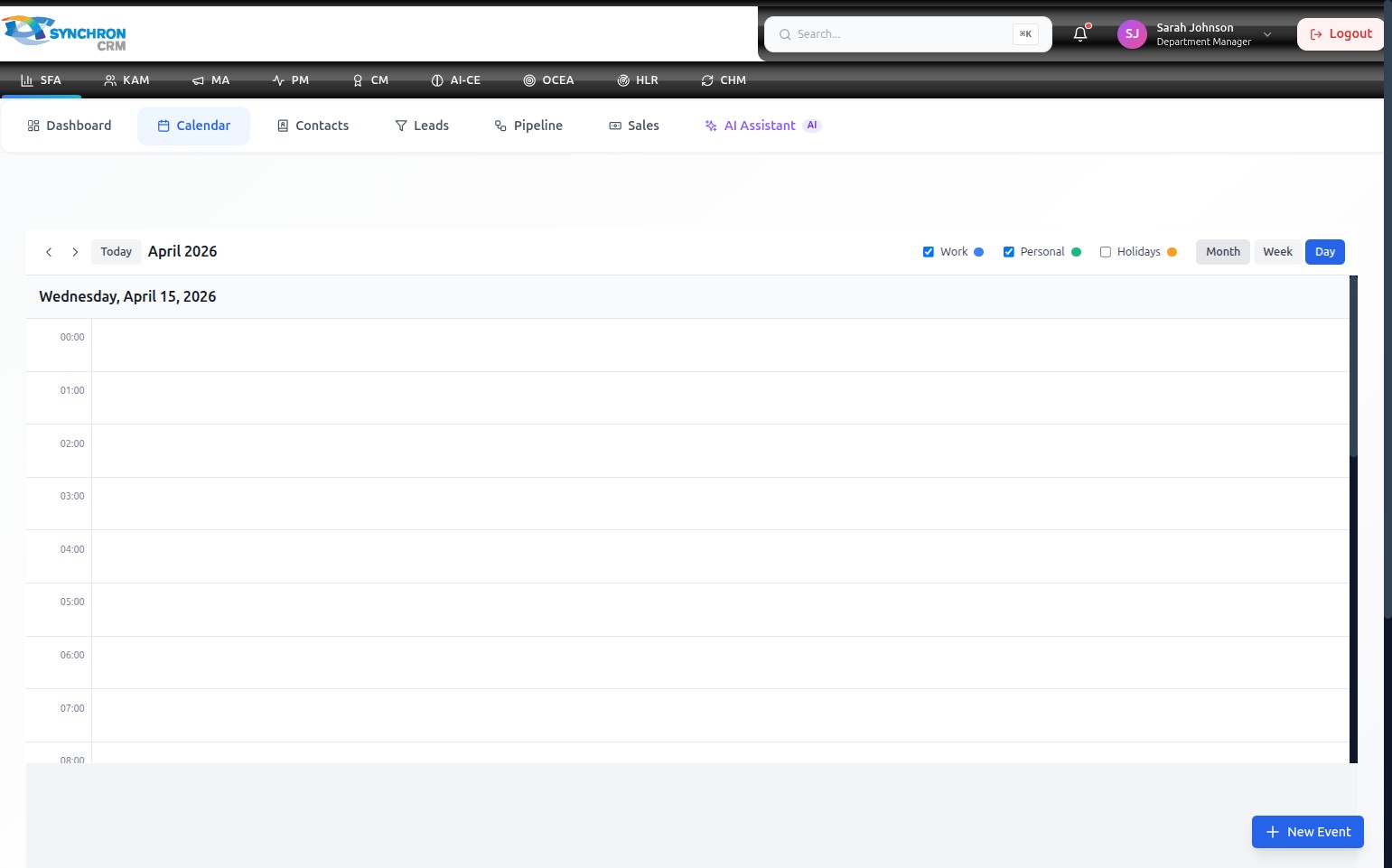The image size is (1392, 868).
Task: Click the Dashboard grid icon
Action: (33, 126)
